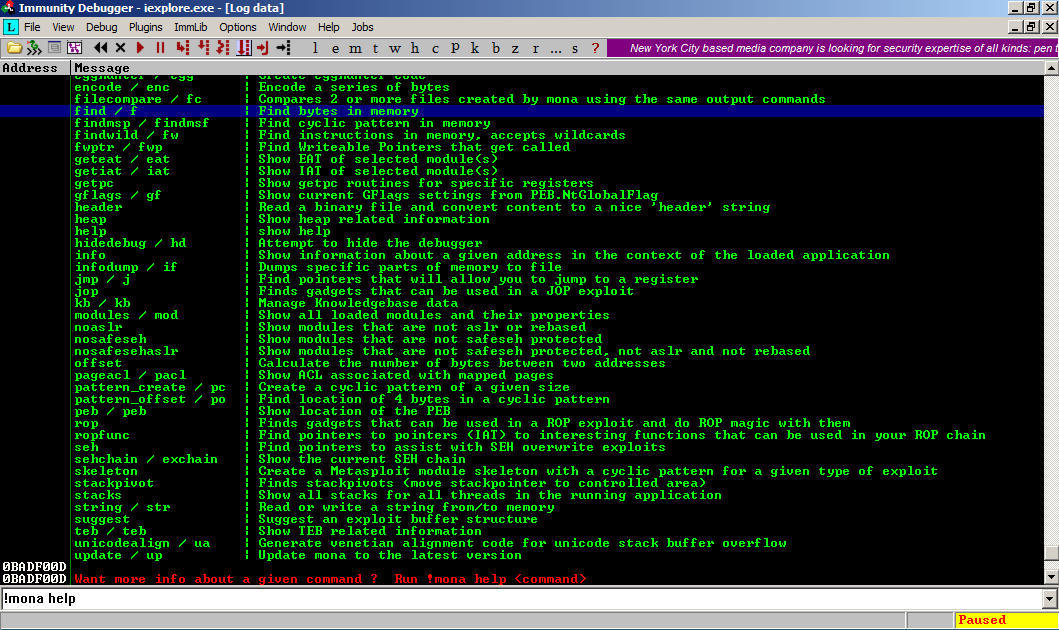Click the cyan 'L' window icon in menu bar
Image resolution: width=1059 pixels, height=630 pixels.
[x=11, y=27]
